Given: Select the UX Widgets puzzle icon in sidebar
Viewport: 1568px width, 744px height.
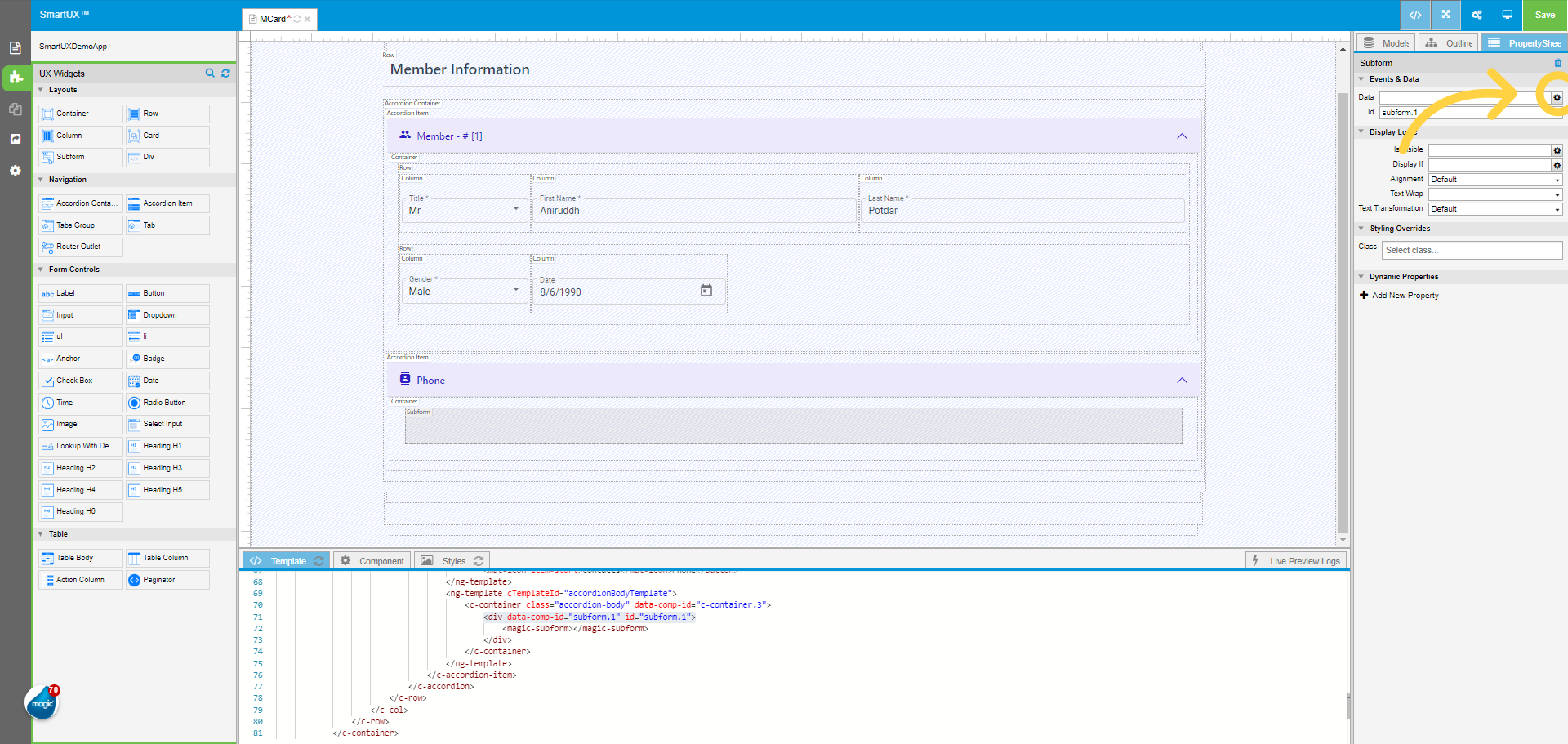Looking at the screenshot, I should (x=15, y=78).
